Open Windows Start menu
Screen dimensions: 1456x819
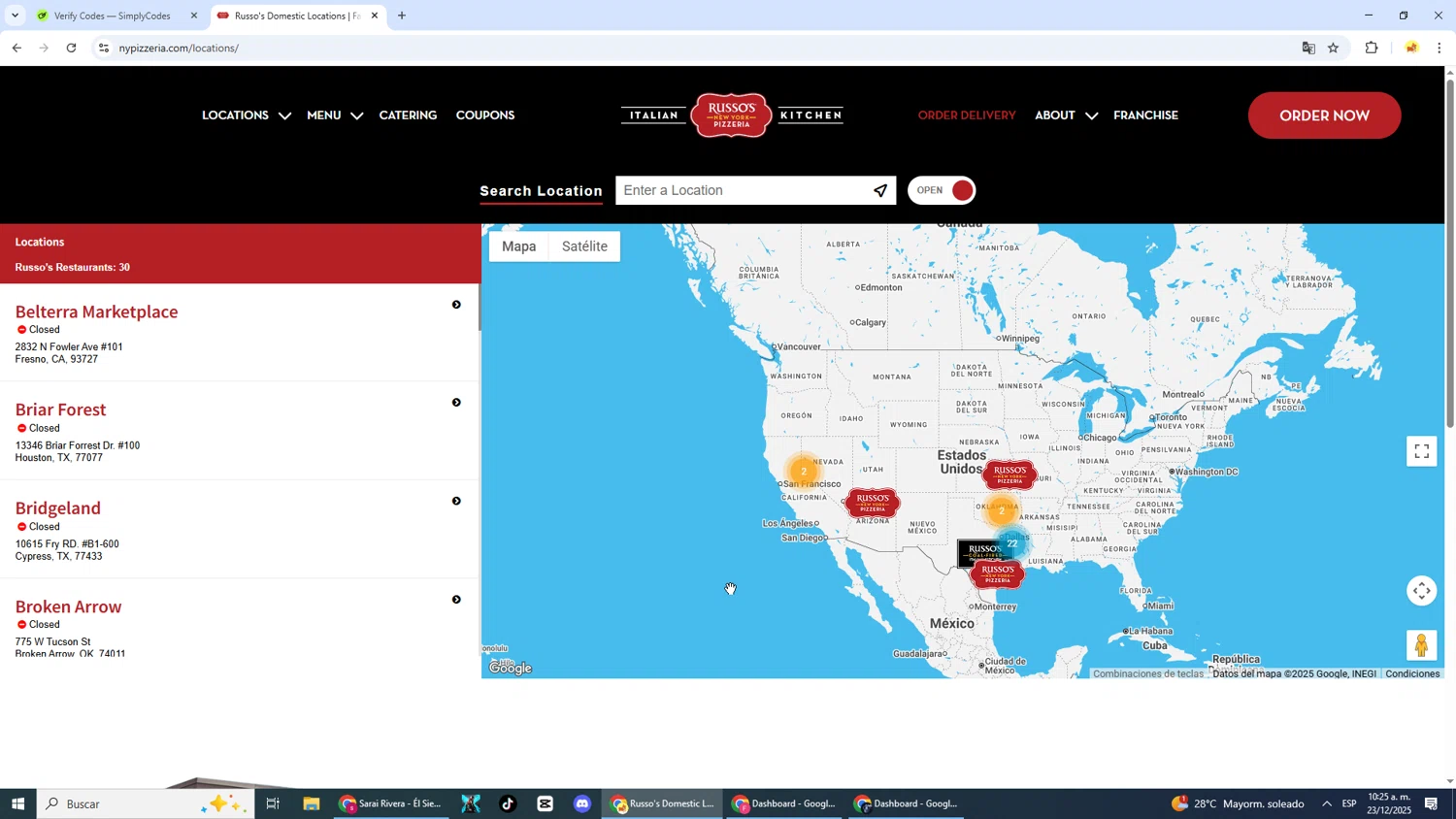click(x=17, y=803)
